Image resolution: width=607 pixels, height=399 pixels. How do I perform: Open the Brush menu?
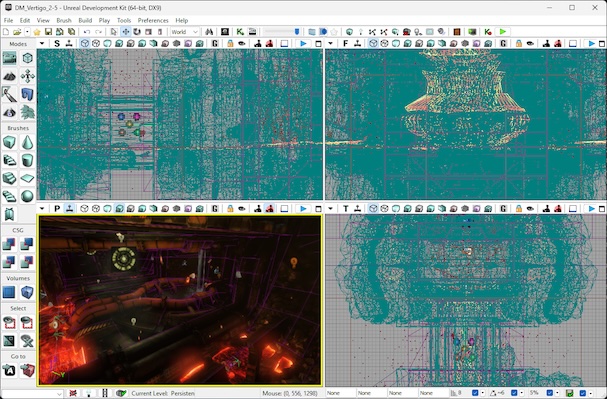pyautogui.click(x=64, y=20)
